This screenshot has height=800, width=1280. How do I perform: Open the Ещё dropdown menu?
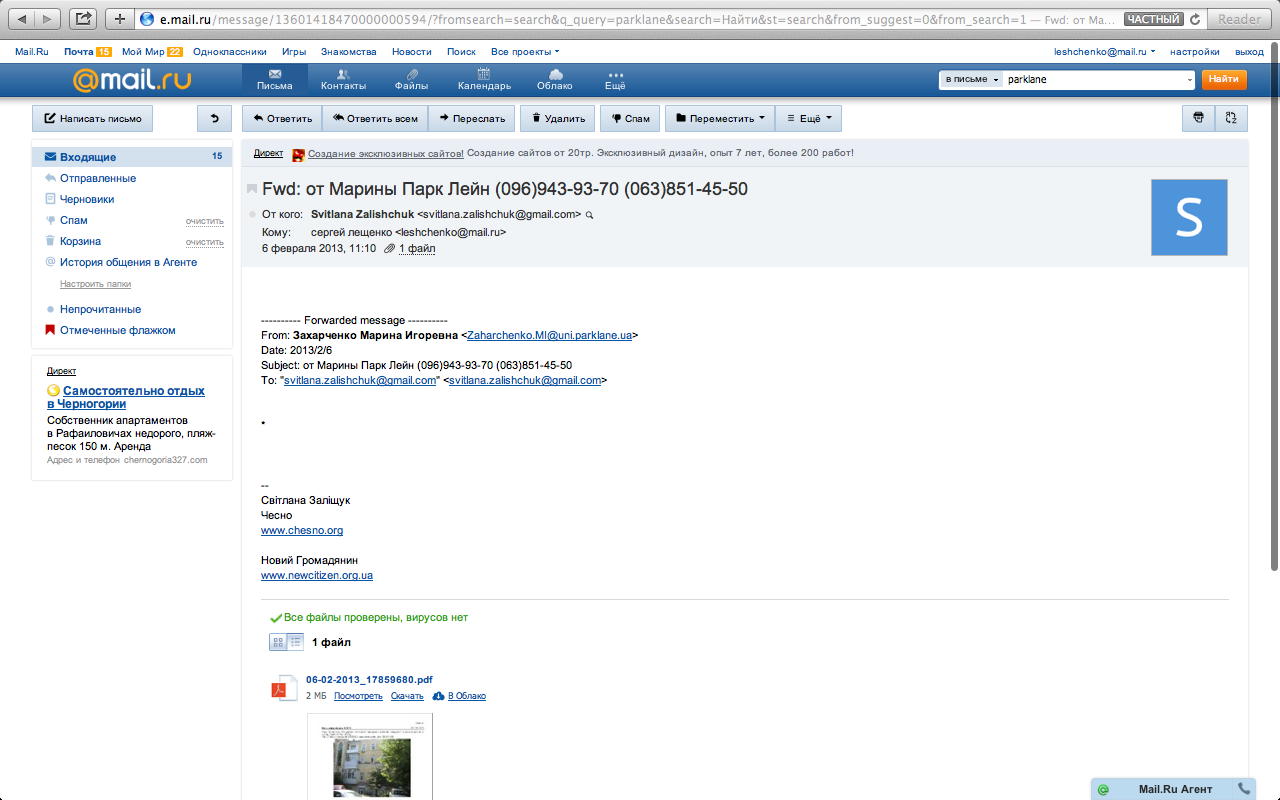808,118
